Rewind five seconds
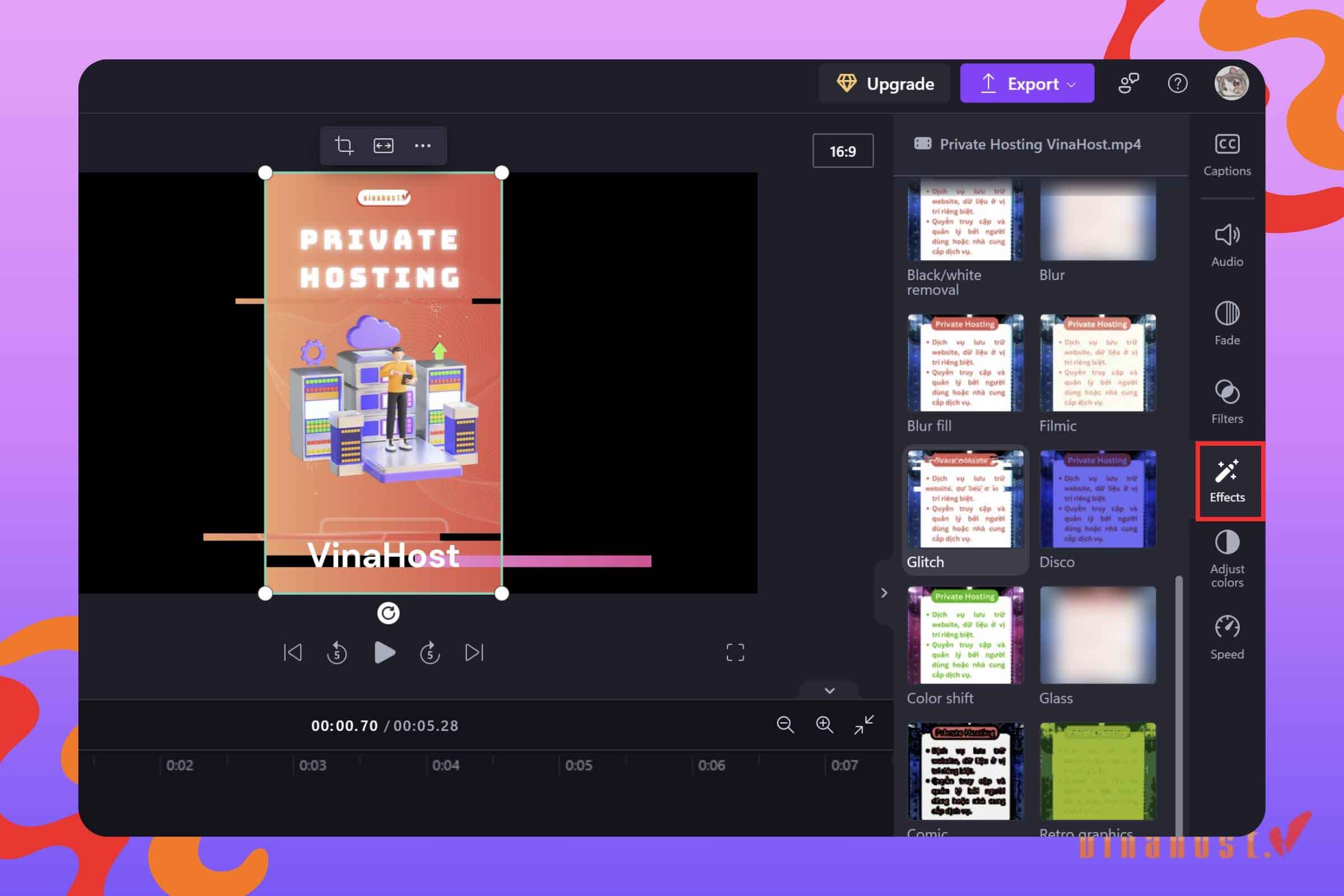1344x896 pixels. tap(337, 652)
